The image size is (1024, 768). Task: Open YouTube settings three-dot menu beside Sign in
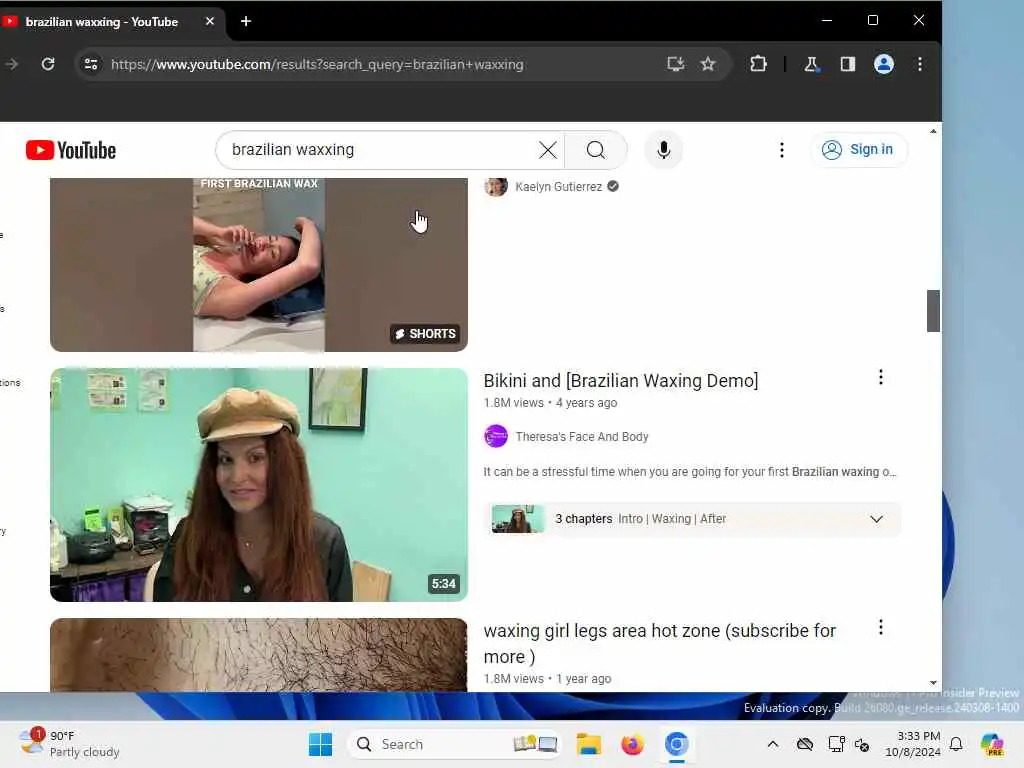782,150
